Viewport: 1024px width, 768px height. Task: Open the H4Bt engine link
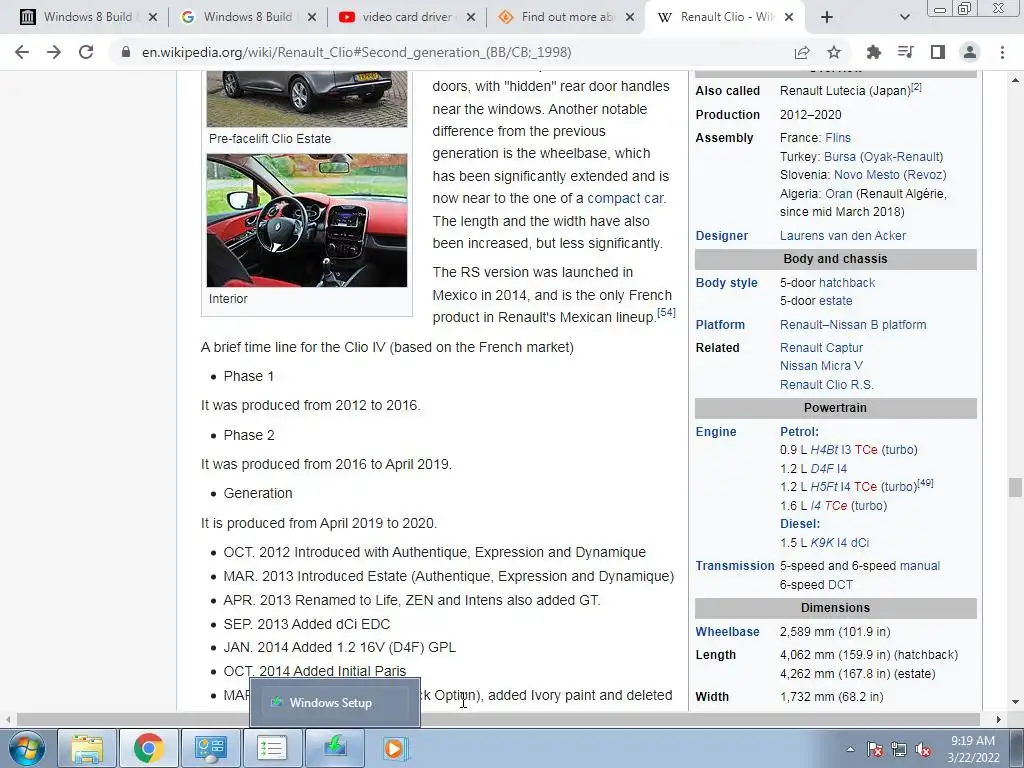coord(824,450)
